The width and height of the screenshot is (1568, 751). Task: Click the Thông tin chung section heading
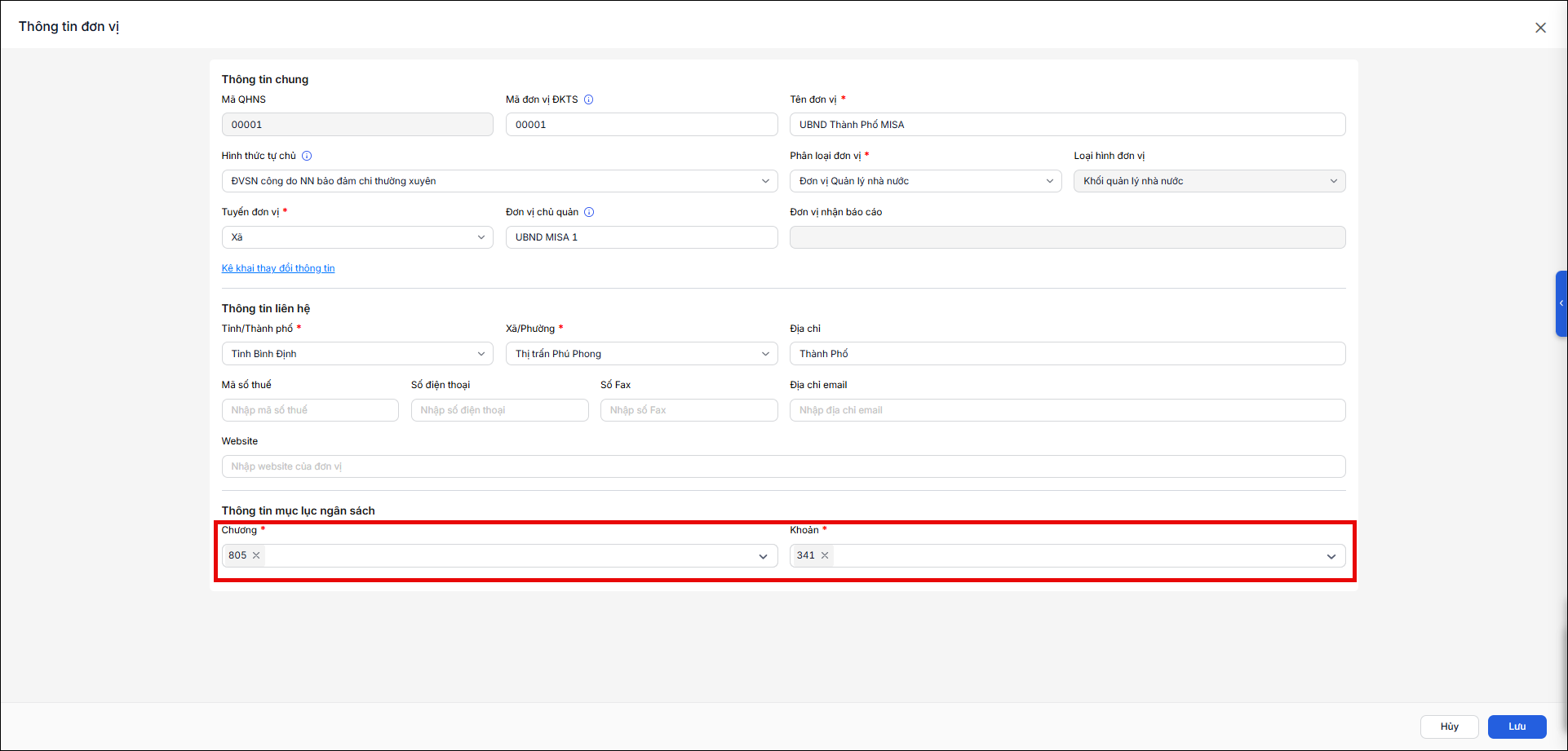click(265, 79)
